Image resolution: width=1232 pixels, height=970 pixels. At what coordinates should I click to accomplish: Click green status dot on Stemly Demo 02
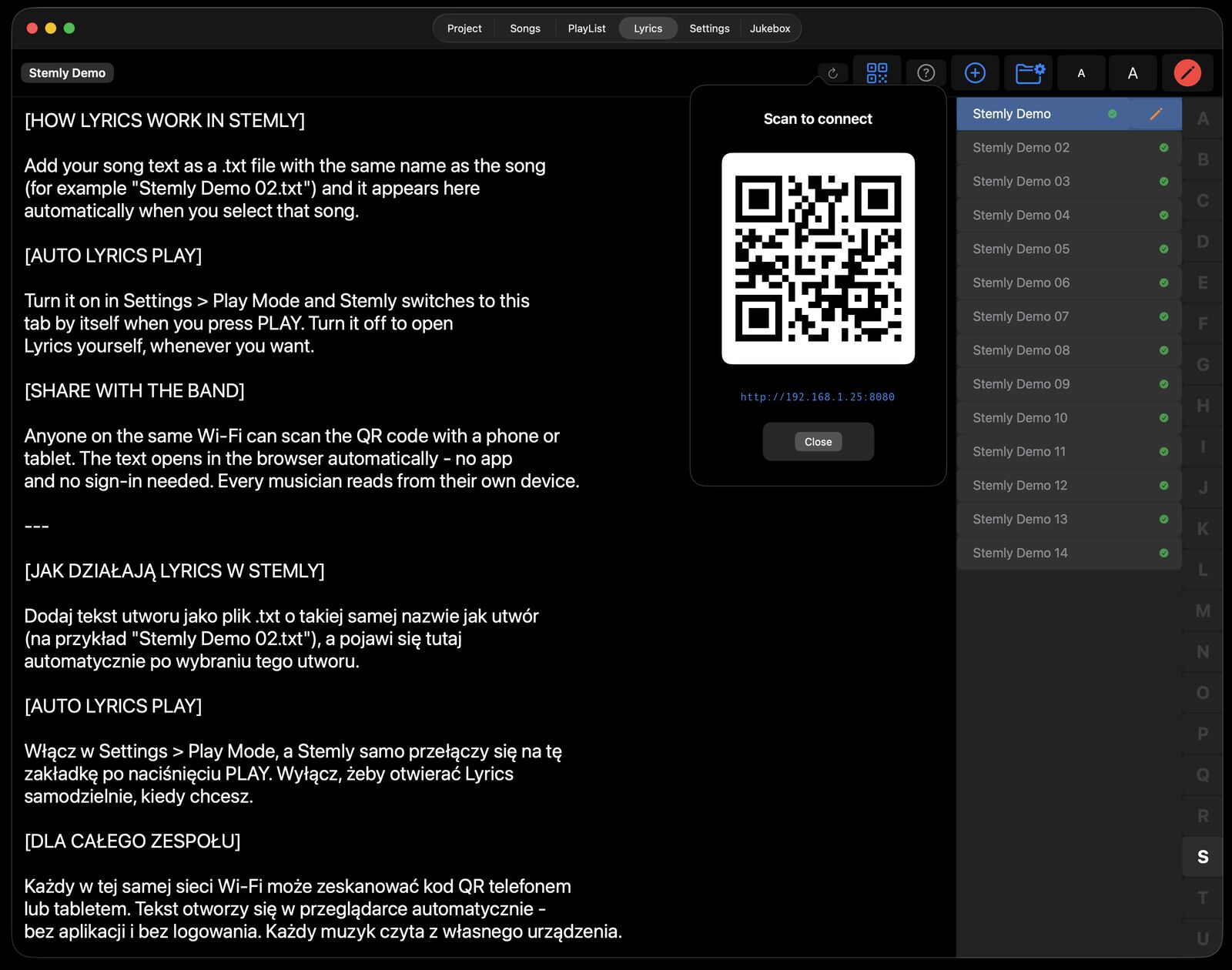coord(1163,148)
